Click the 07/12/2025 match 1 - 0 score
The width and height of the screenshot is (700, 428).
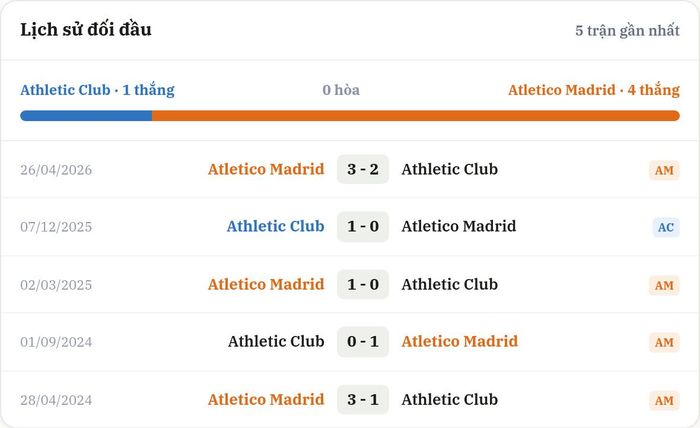coord(363,226)
